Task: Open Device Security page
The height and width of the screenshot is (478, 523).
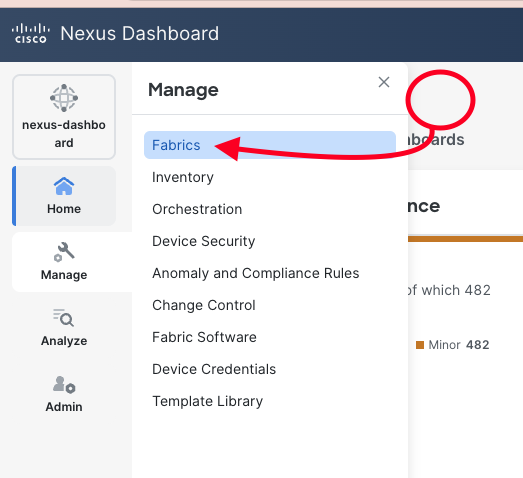Action: (x=203, y=241)
